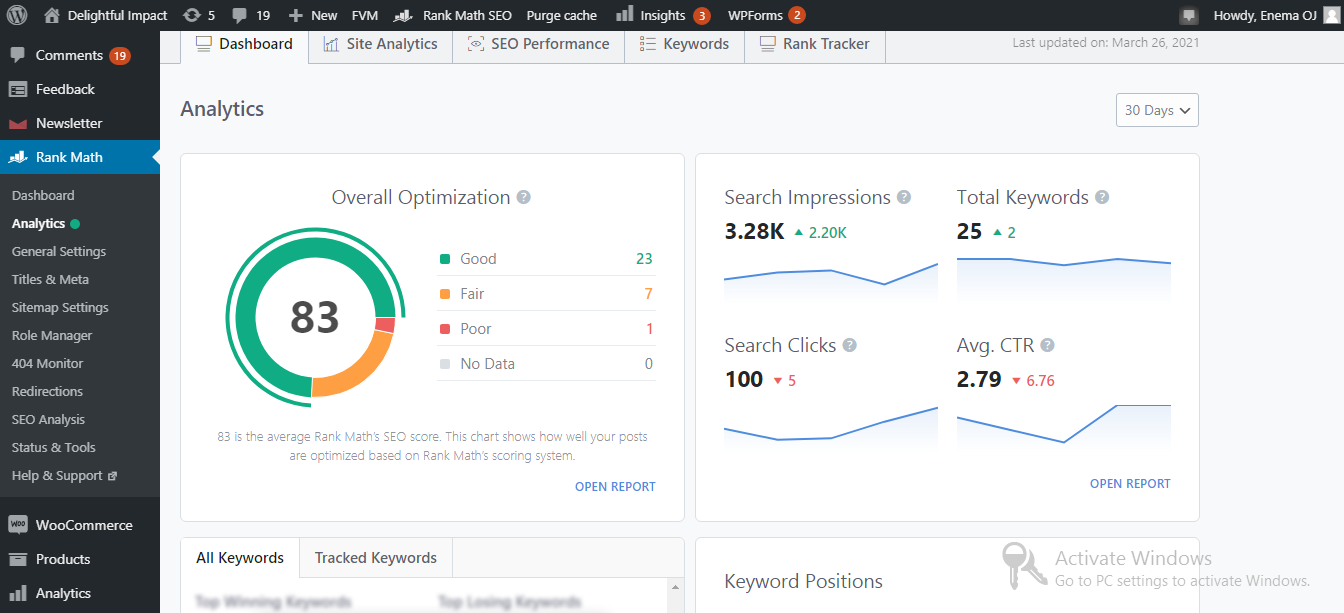Click help icon next to Search Clicks
The height and width of the screenshot is (613, 1344).
pyautogui.click(x=849, y=346)
